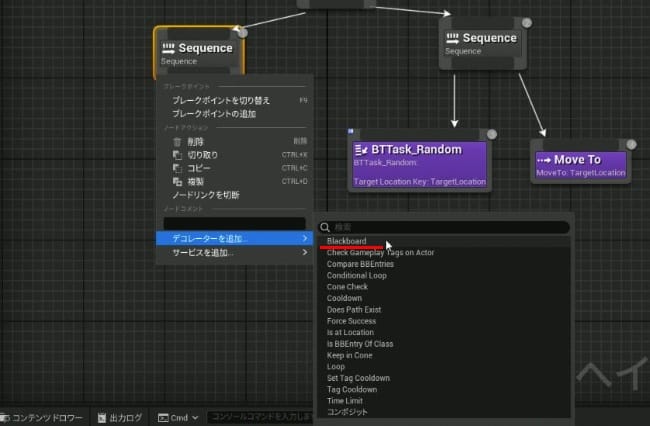
Task: Click the node comment text field
Action: click(234, 223)
